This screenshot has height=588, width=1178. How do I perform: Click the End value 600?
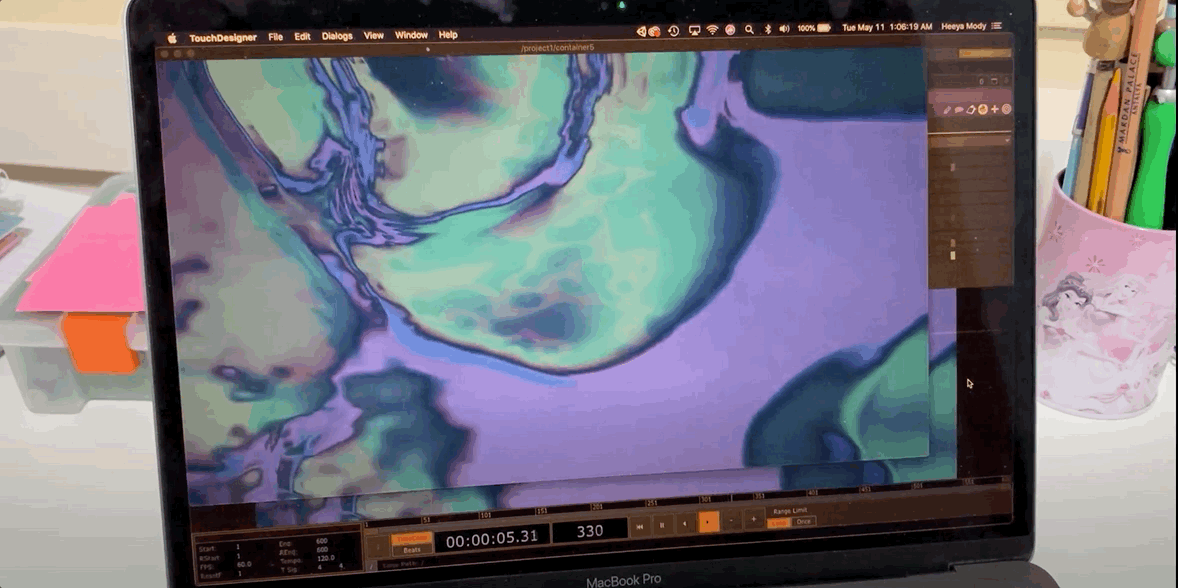click(x=322, y=541)
